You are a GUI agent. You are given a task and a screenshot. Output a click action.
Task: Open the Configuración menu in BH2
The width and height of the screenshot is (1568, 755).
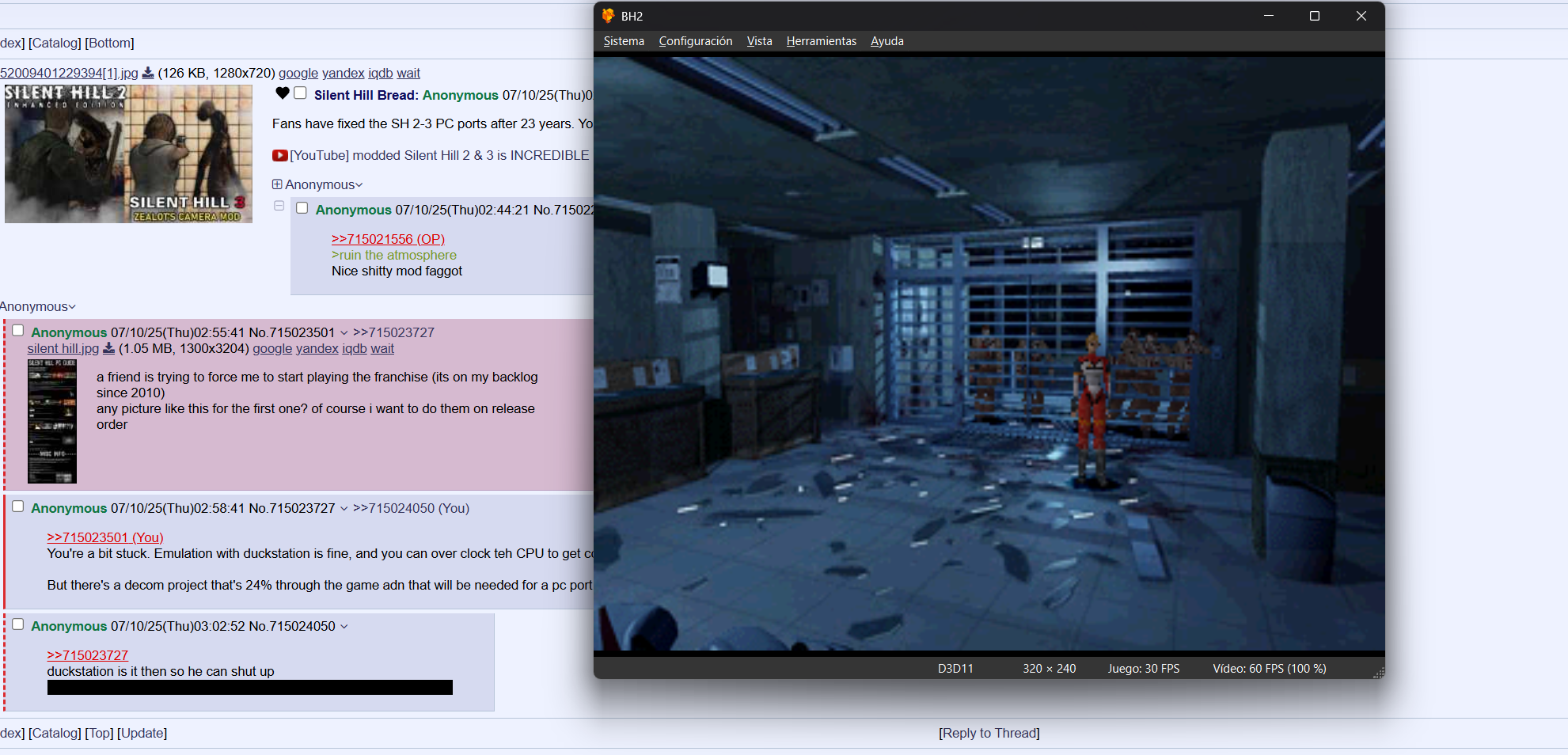(x=696, y=41)
